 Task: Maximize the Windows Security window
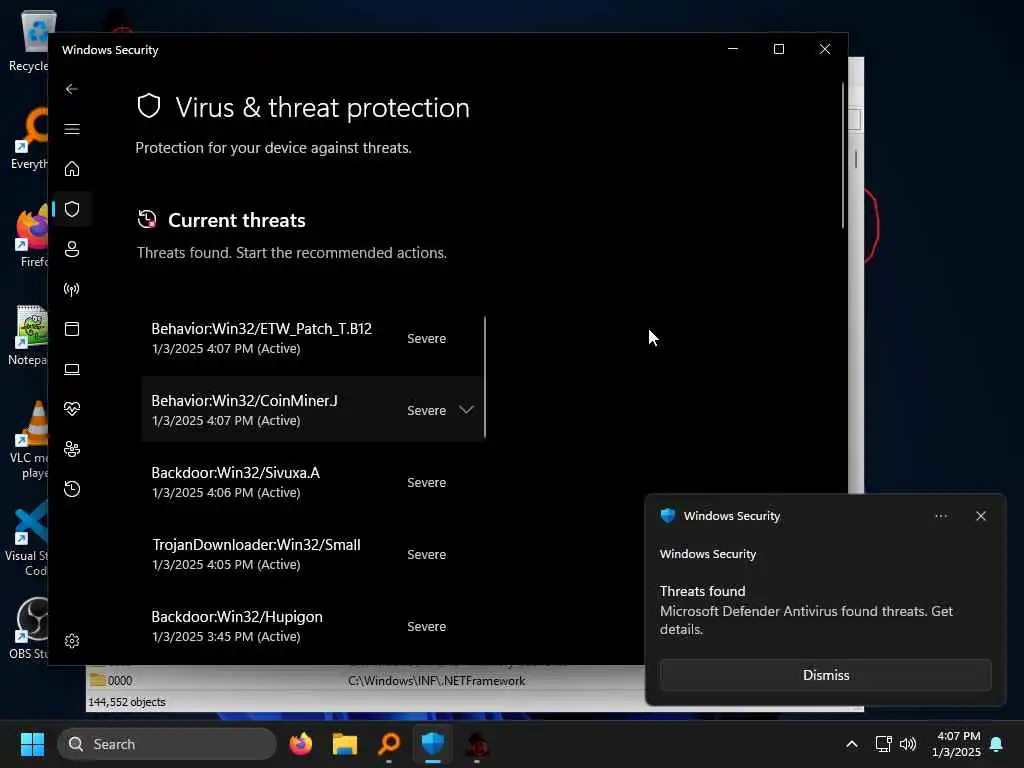[x=778, y=49]
